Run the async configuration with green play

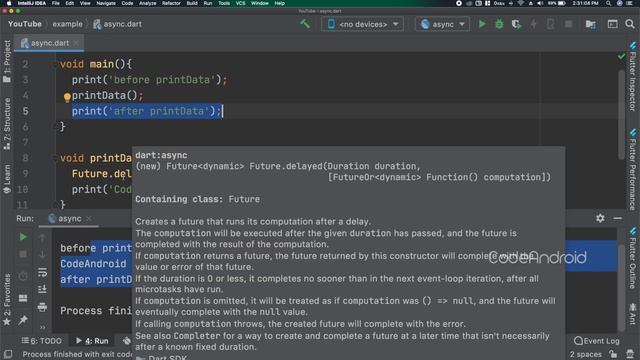[x=482, y=24]
